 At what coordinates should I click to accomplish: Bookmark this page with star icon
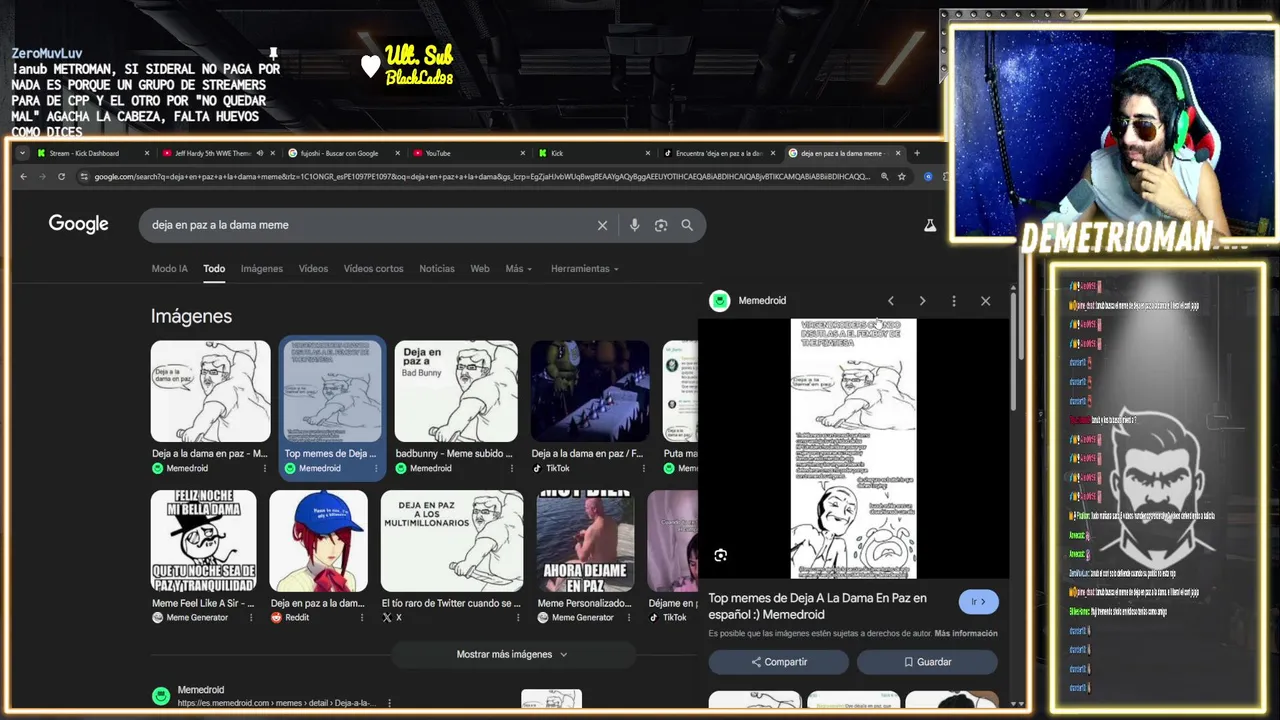[902, 176]
